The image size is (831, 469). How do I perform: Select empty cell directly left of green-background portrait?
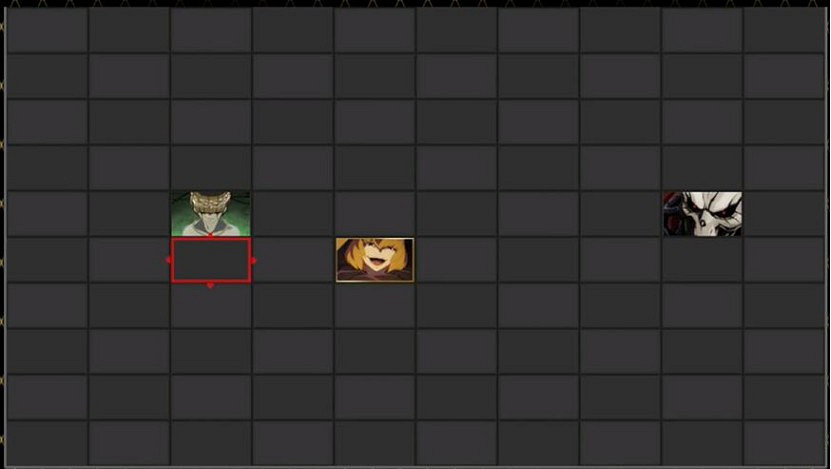(x=129, y=214)
